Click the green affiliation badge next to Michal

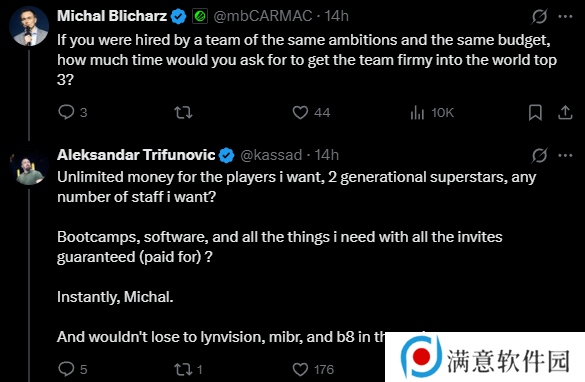pos(200,16)
